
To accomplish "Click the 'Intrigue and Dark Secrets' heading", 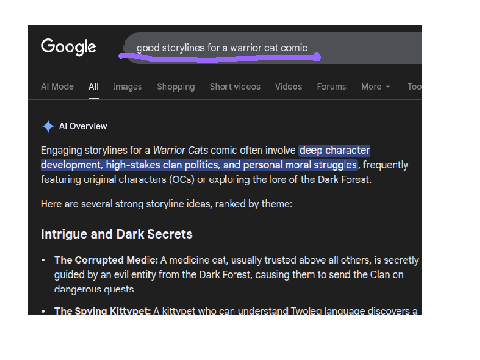I will coord(117,234).
